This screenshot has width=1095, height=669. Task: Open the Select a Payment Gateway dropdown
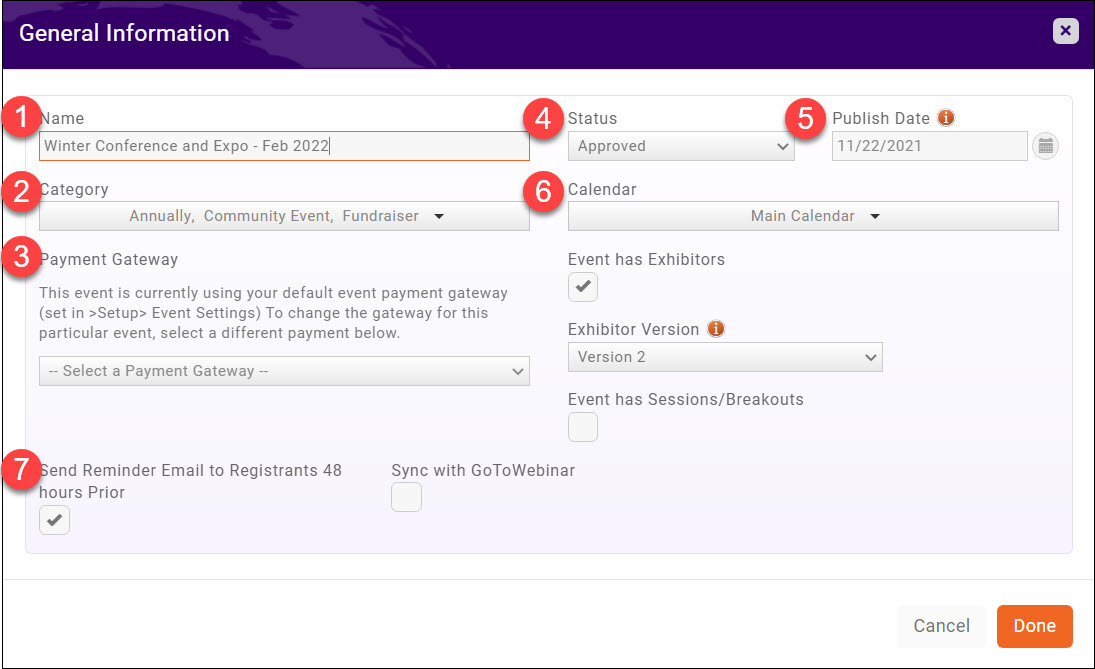click(284, 371)
